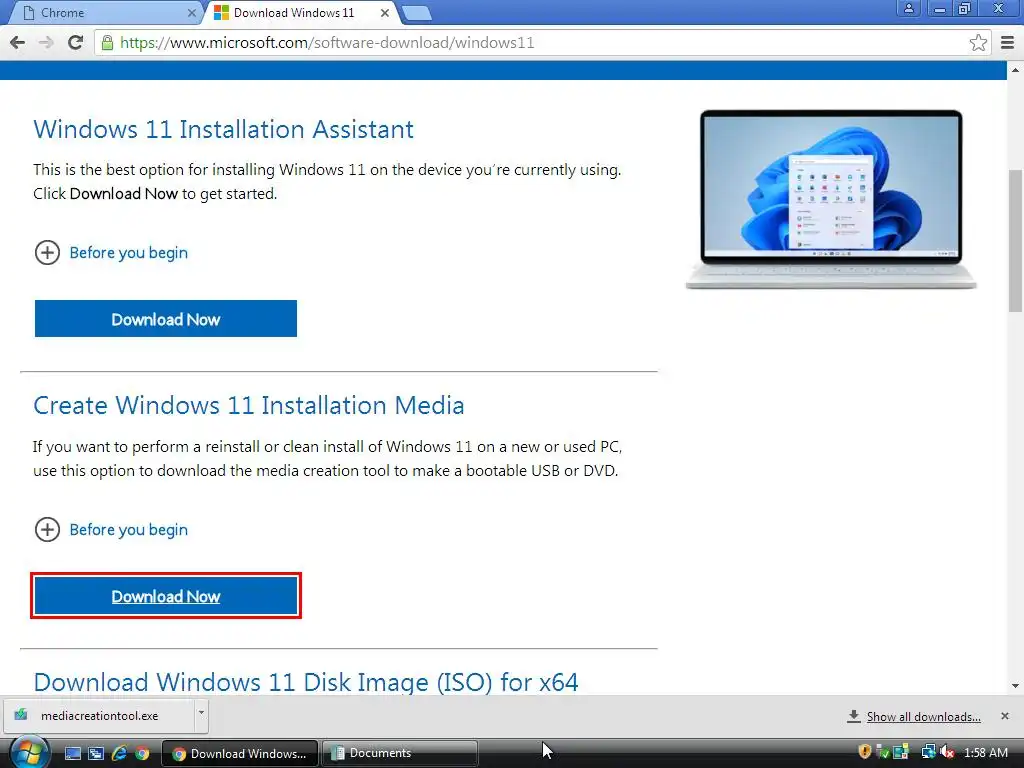Select 'Download Windows...' taskbar button
Image resolution: width=1024 pixels, height=768 pixels.
click(x=240, y=753)
